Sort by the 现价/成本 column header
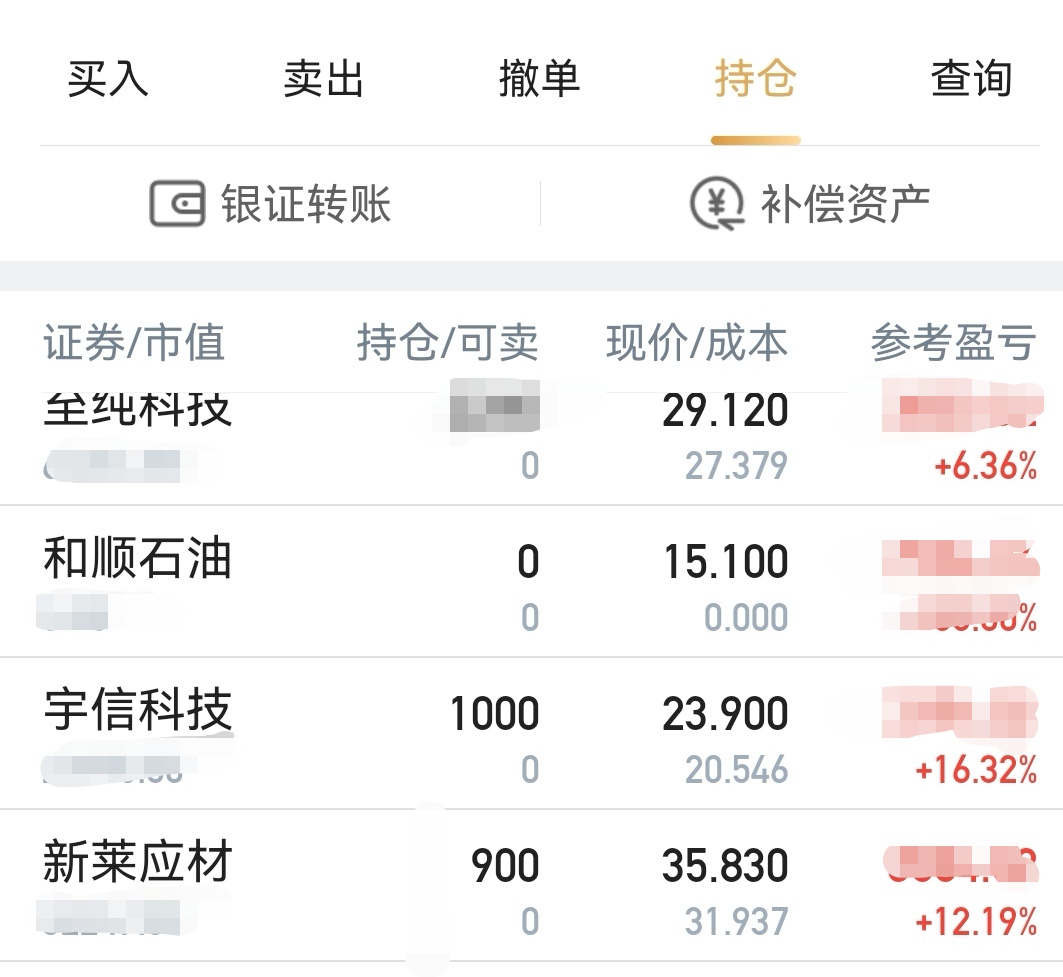 (696, 343)
